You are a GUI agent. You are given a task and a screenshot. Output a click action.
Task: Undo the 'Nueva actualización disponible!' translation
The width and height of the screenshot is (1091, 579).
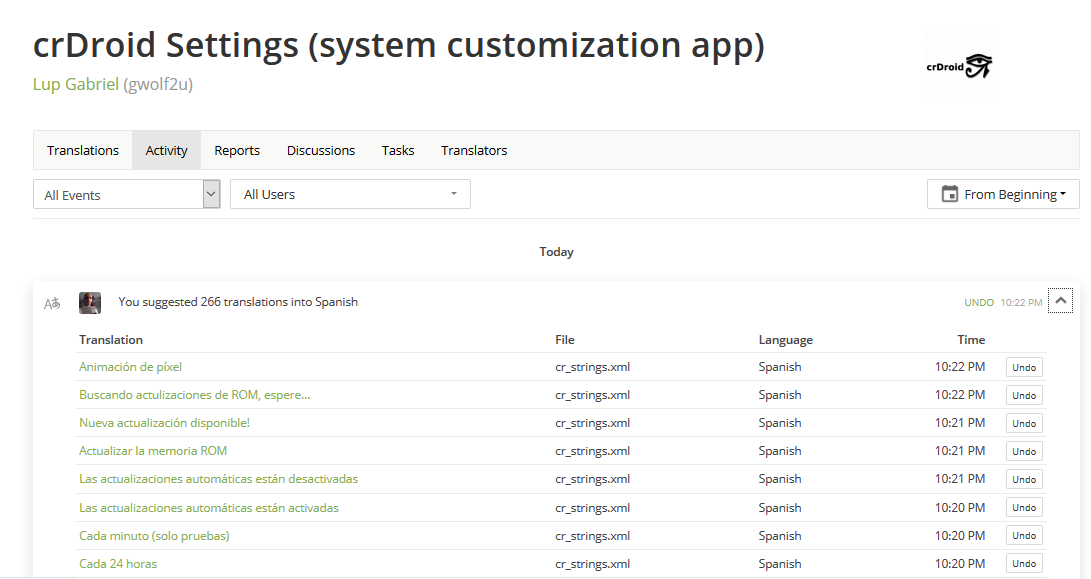pyautogui.click(x=1024, y=423)
